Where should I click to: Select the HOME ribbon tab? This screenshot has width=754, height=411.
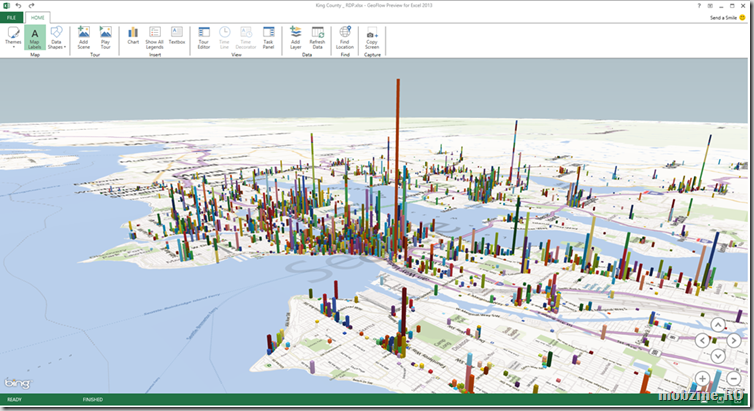coord(38,18)
